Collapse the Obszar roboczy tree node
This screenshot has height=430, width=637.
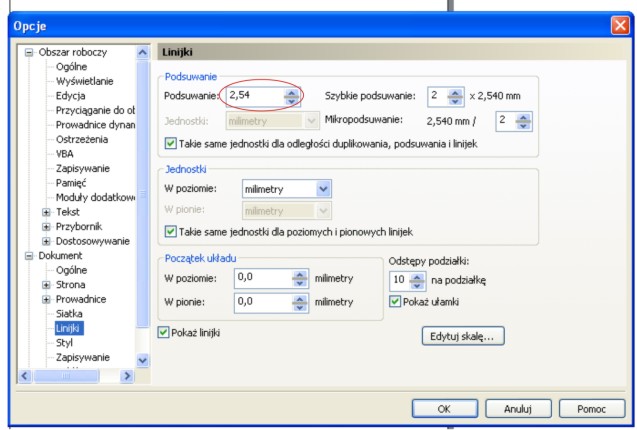[x=29, y=52]
